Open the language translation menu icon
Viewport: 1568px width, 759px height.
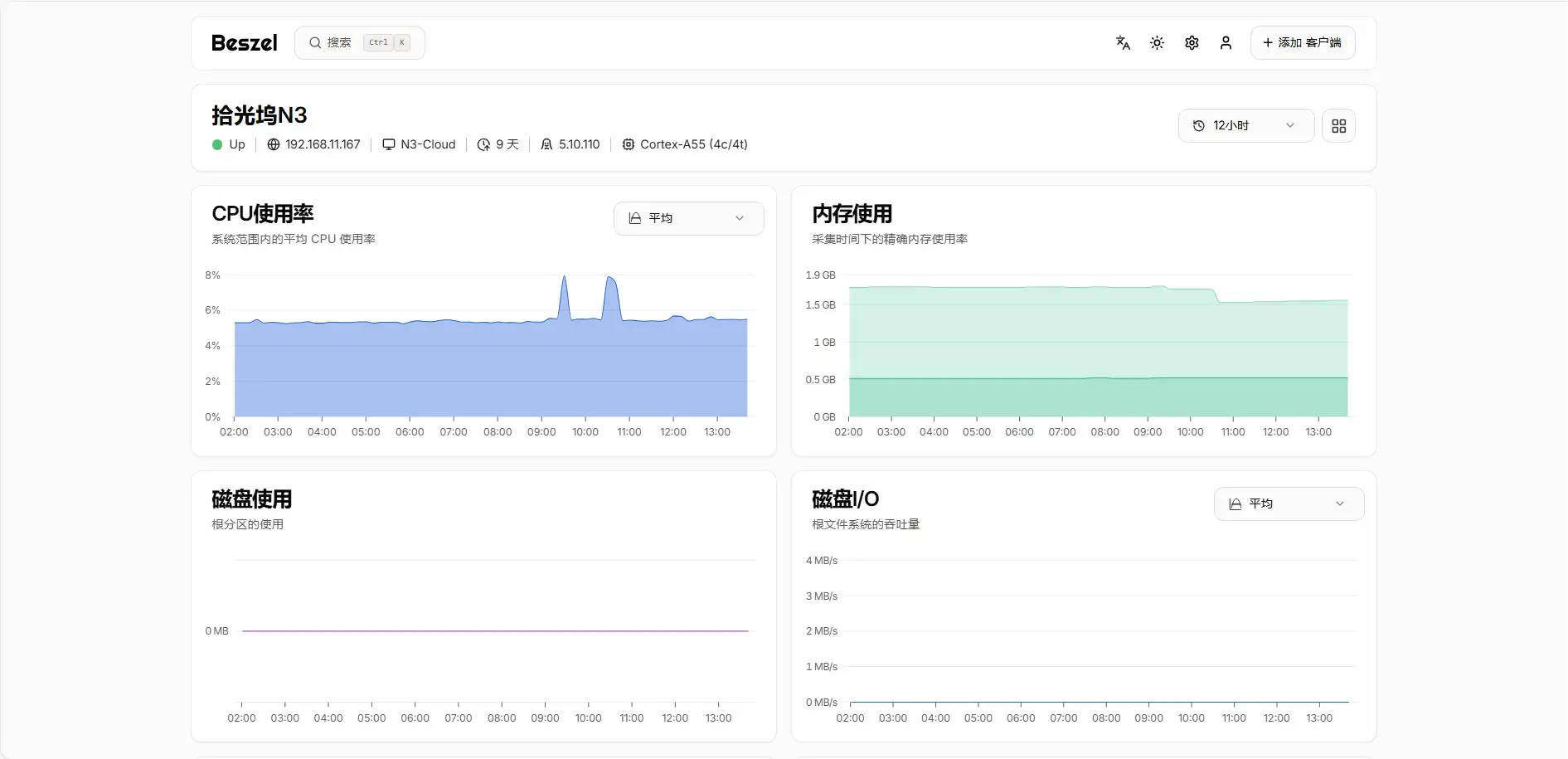1123,42
